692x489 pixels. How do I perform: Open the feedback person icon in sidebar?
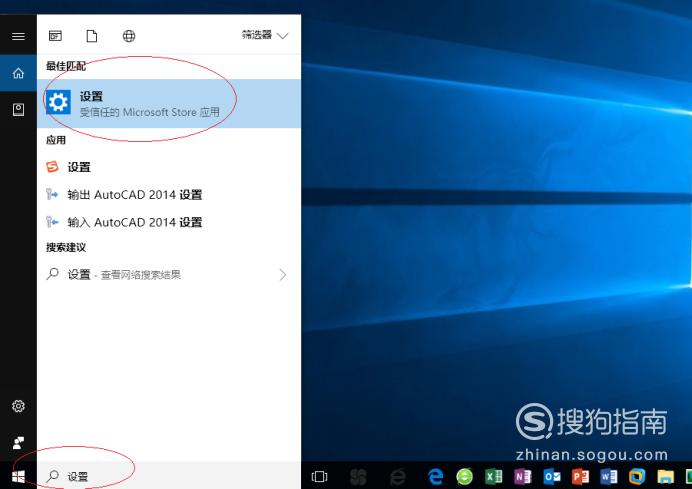(x=18, y=442)
